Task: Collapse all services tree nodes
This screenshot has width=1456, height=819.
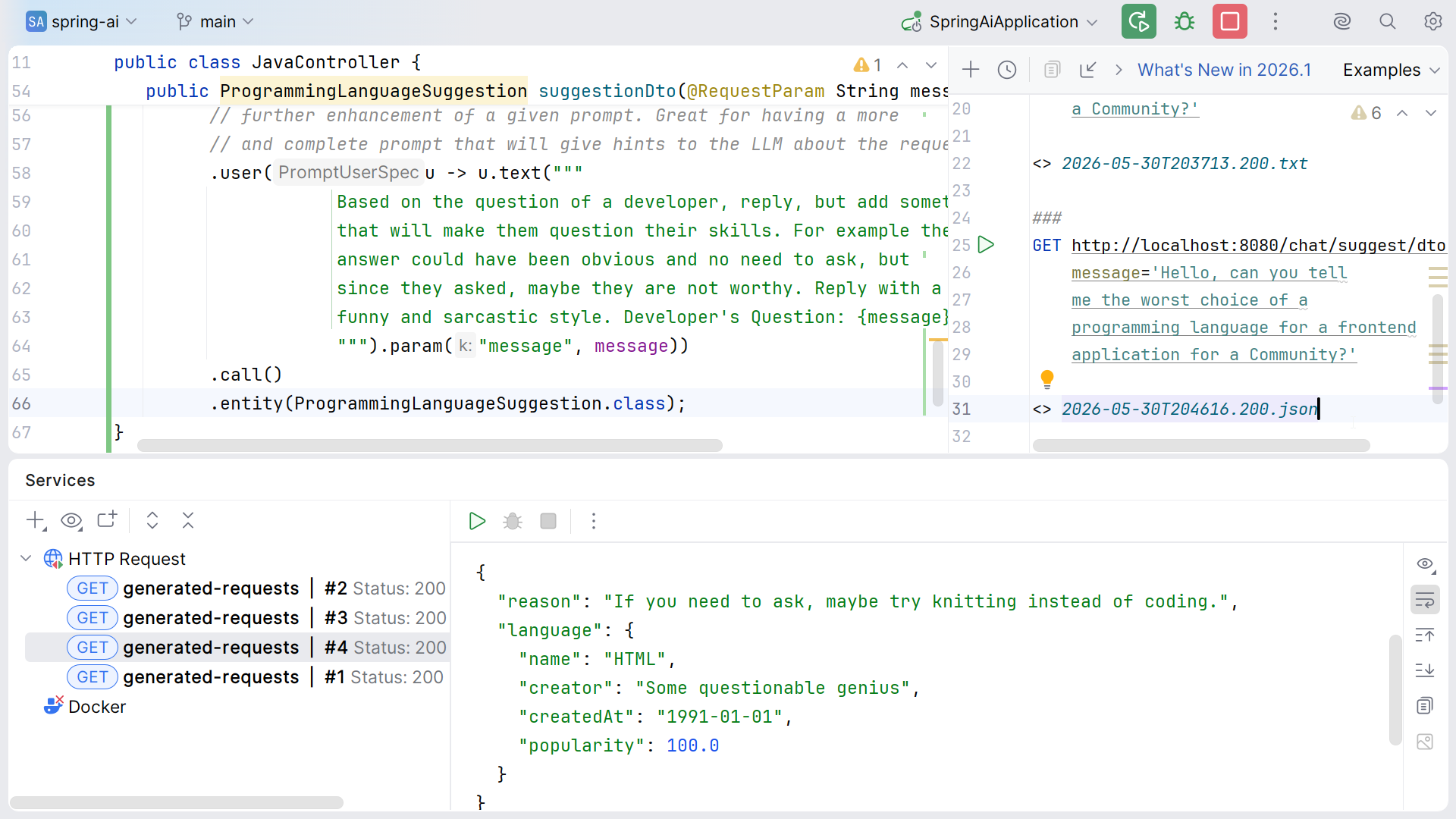Action: 188,520
